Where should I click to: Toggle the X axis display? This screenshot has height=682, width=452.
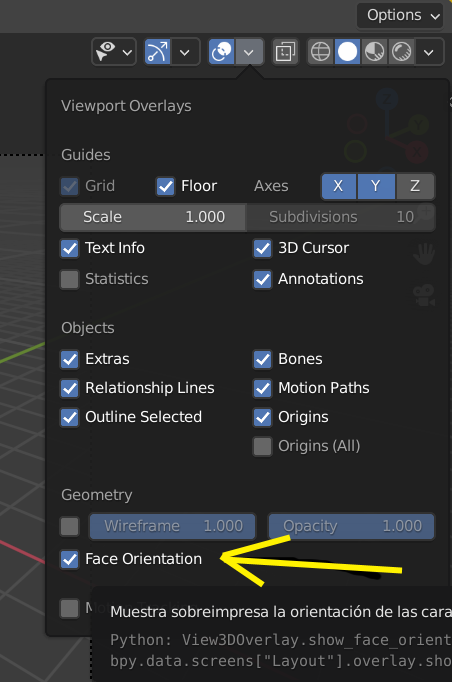point(338,186)
